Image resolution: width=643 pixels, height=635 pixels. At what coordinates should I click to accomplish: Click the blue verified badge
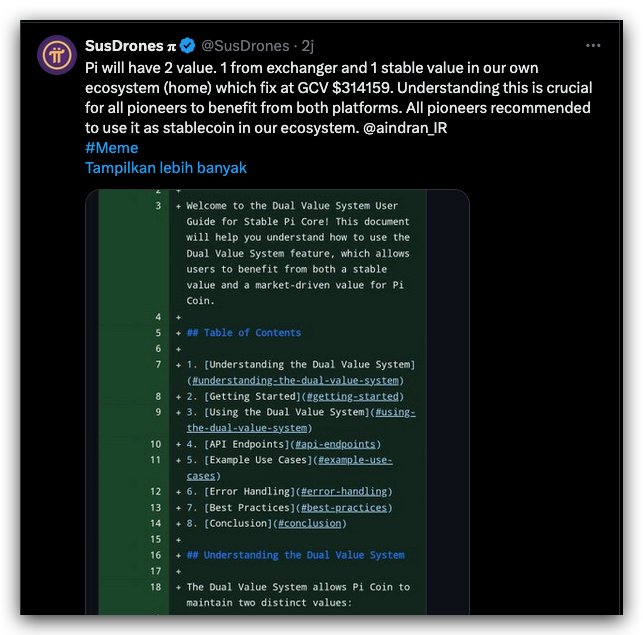[187, 46]
